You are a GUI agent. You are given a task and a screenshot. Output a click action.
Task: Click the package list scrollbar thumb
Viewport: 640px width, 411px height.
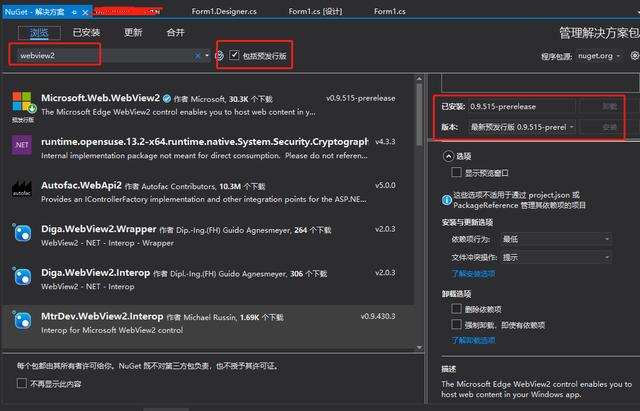[x=419, y=114]
